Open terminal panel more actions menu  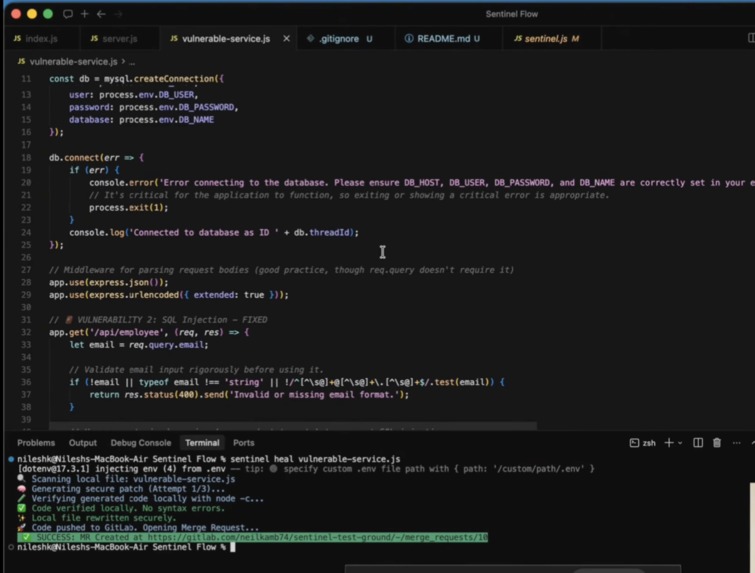(736, 443)
